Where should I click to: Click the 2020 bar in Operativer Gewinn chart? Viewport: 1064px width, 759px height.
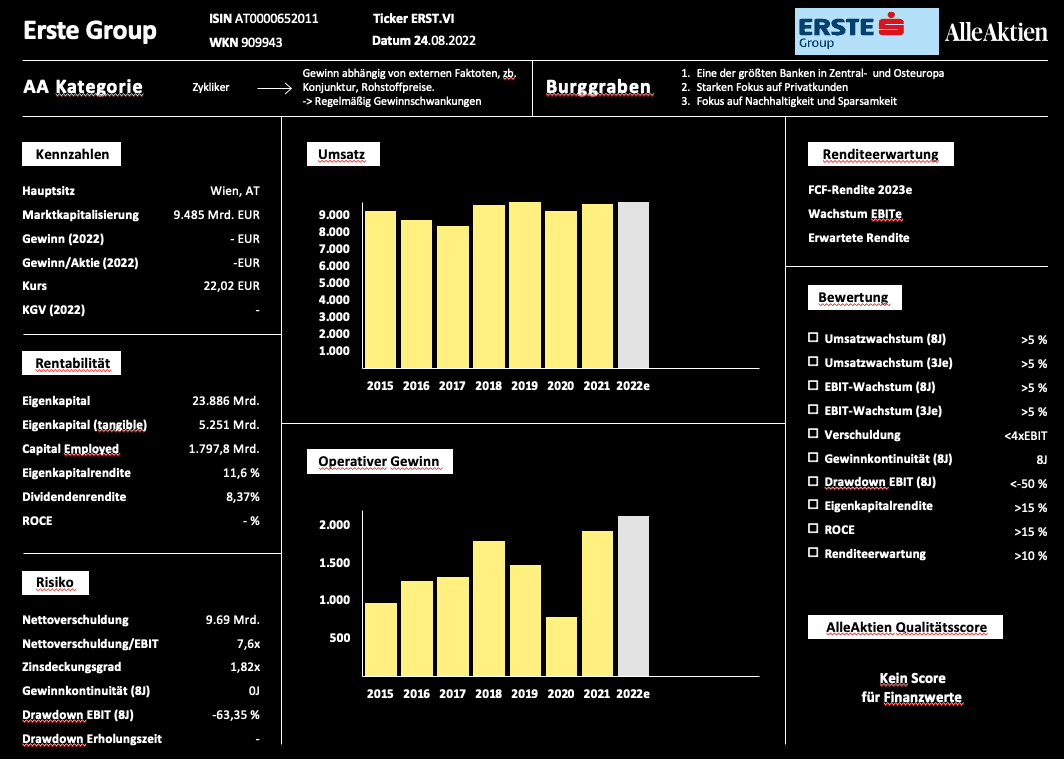[561, 646]
